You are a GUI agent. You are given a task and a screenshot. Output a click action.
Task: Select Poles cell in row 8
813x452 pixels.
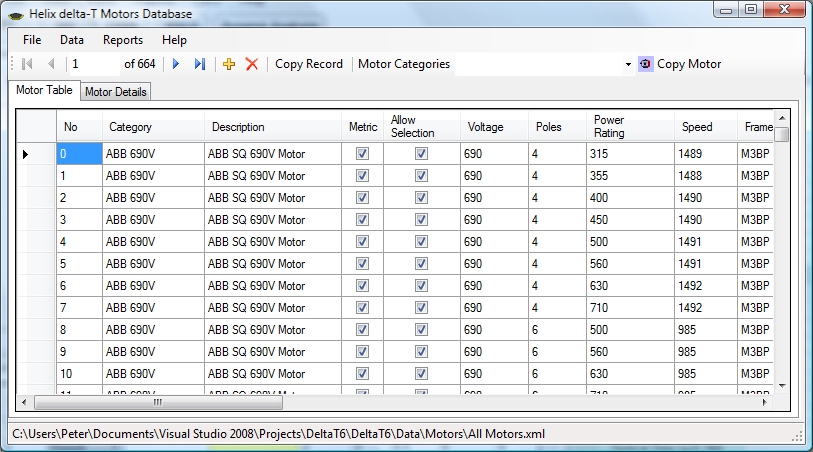click(x=557, y=330)
